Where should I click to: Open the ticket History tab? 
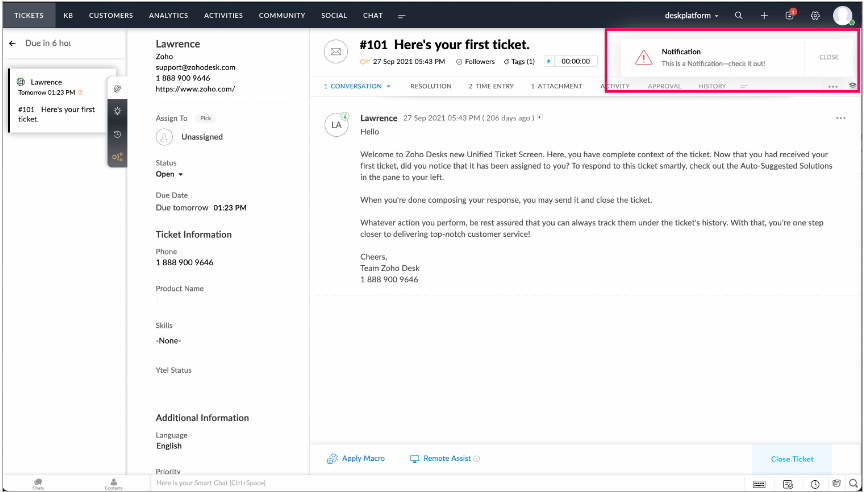coord(712,86)
